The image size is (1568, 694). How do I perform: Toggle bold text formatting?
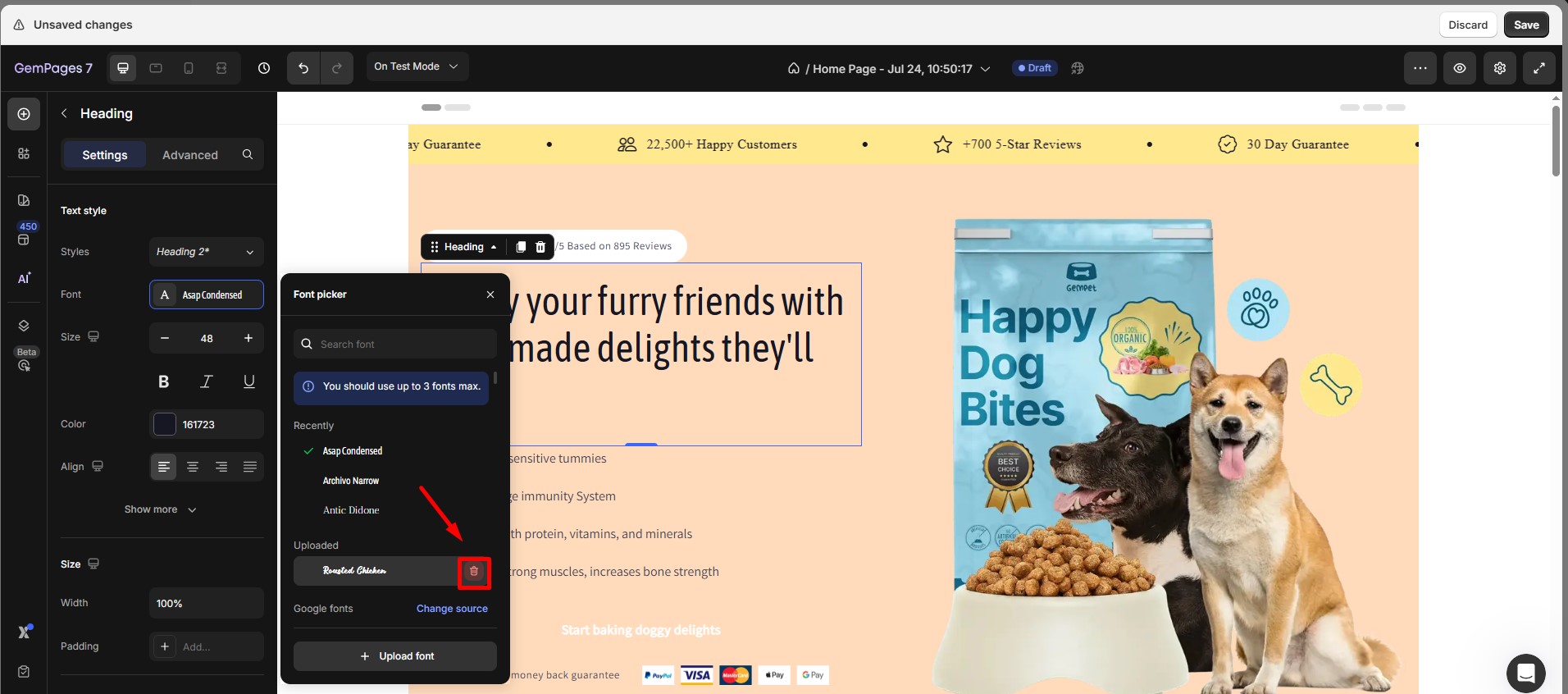point(164,381)
